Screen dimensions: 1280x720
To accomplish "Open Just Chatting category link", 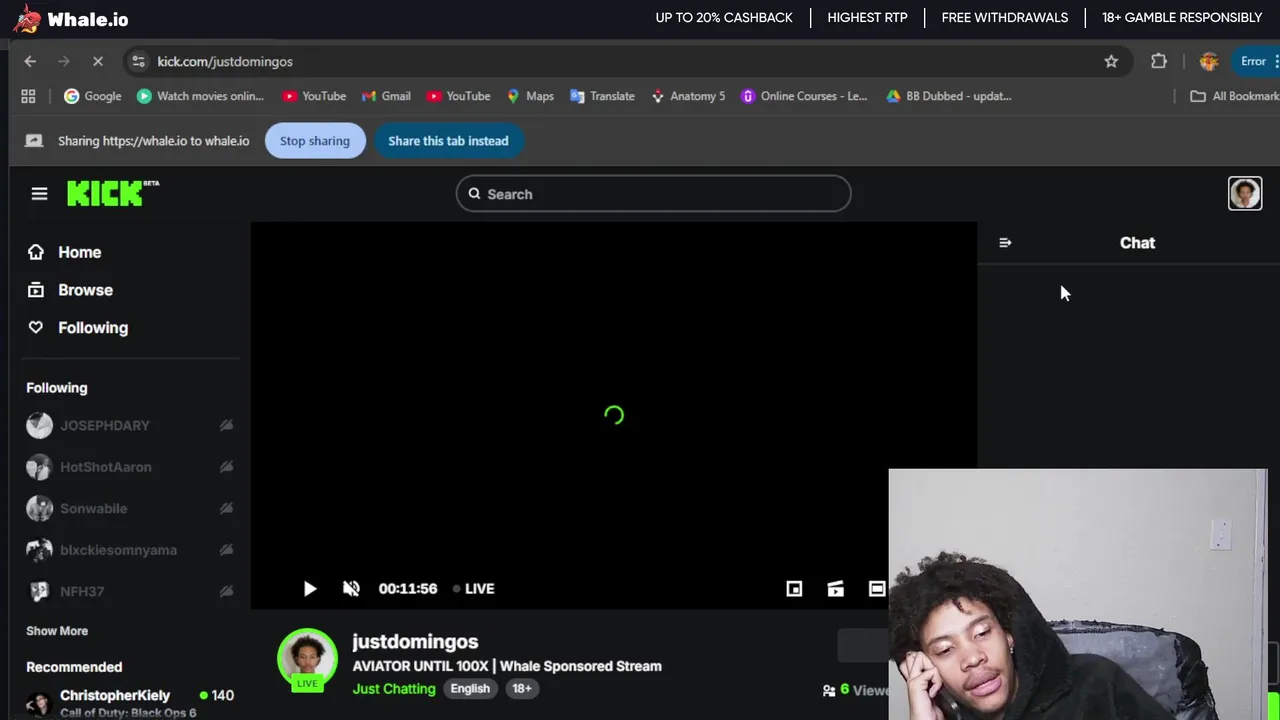I will 394,689.
